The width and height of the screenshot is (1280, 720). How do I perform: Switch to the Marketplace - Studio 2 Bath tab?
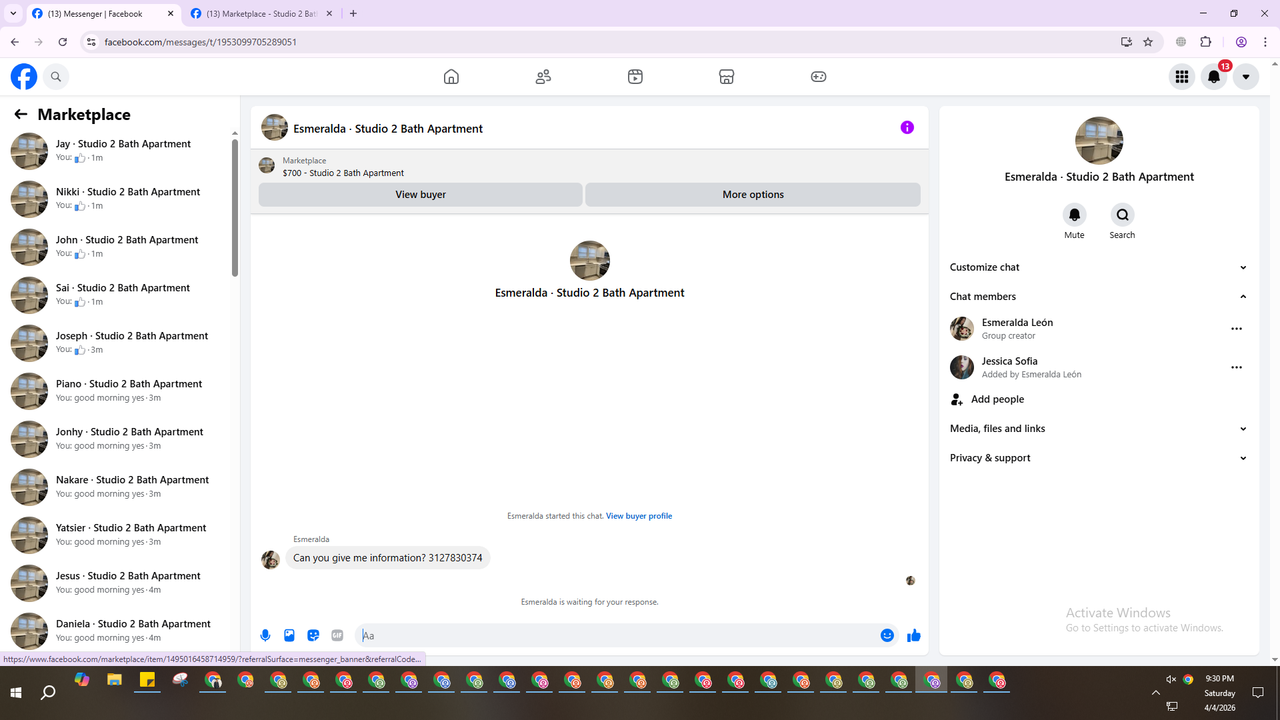pyautogui.click(x=261, y=14)
